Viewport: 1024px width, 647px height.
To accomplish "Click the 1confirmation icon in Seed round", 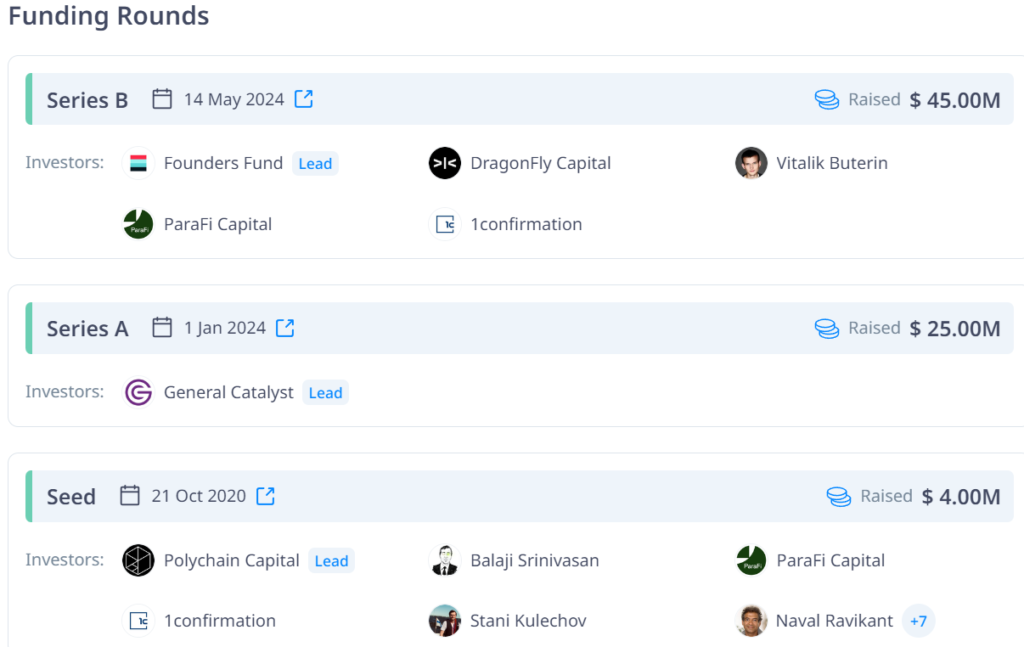I will point(137,620).
